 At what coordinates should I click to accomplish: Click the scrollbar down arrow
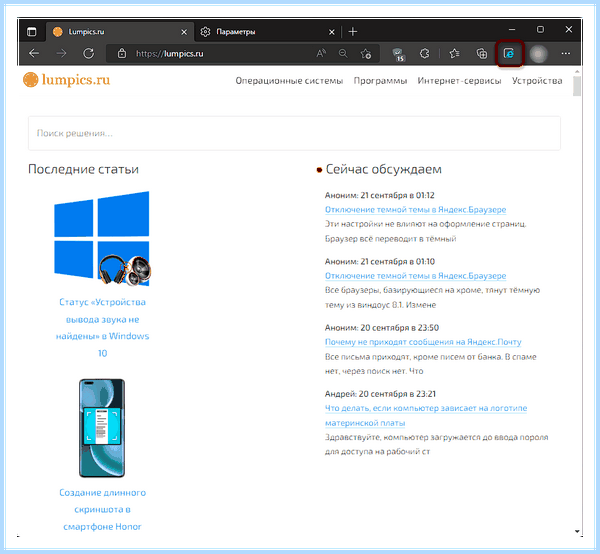(577, 531)
